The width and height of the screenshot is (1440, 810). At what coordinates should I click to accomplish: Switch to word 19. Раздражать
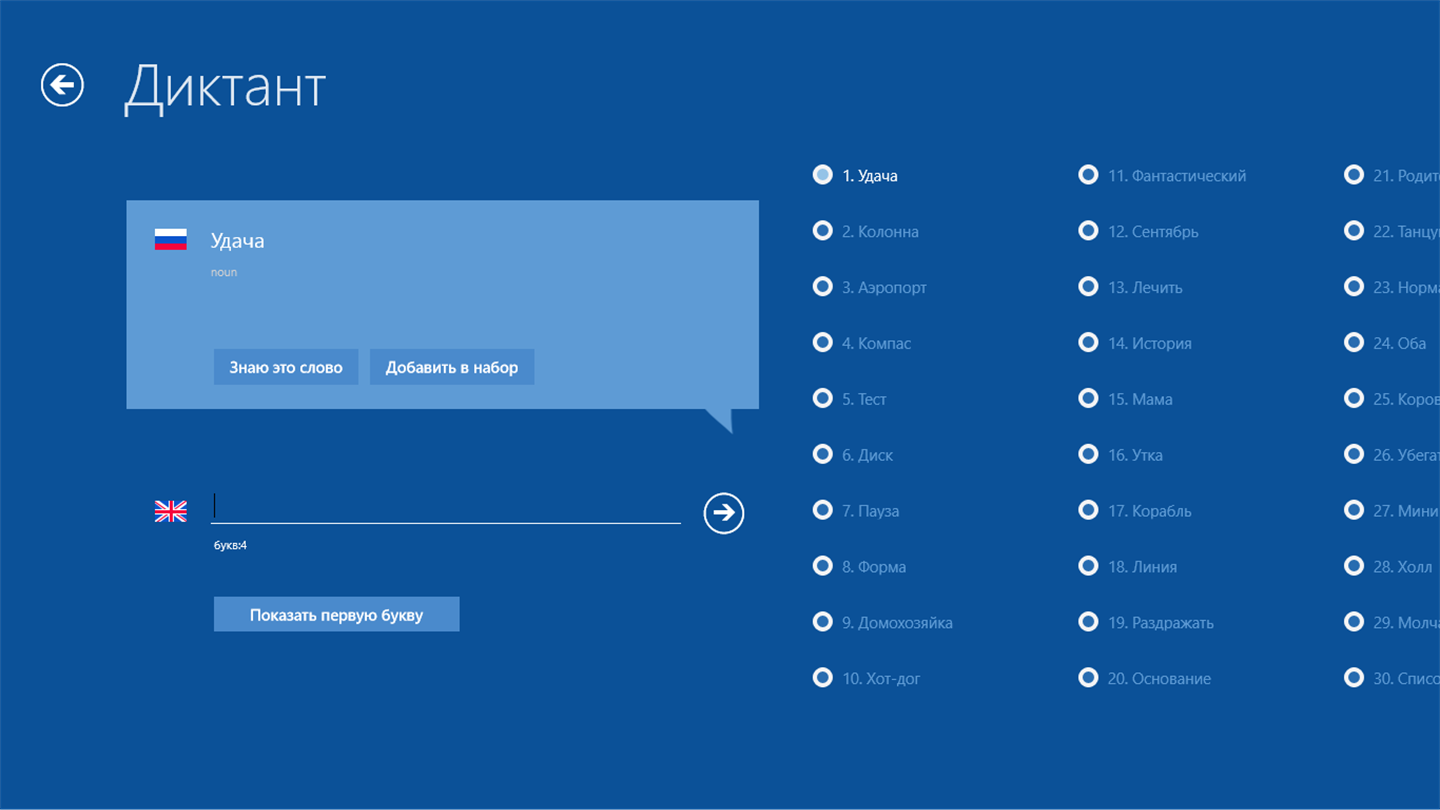pyautogui.click(x=1146, y=623)
